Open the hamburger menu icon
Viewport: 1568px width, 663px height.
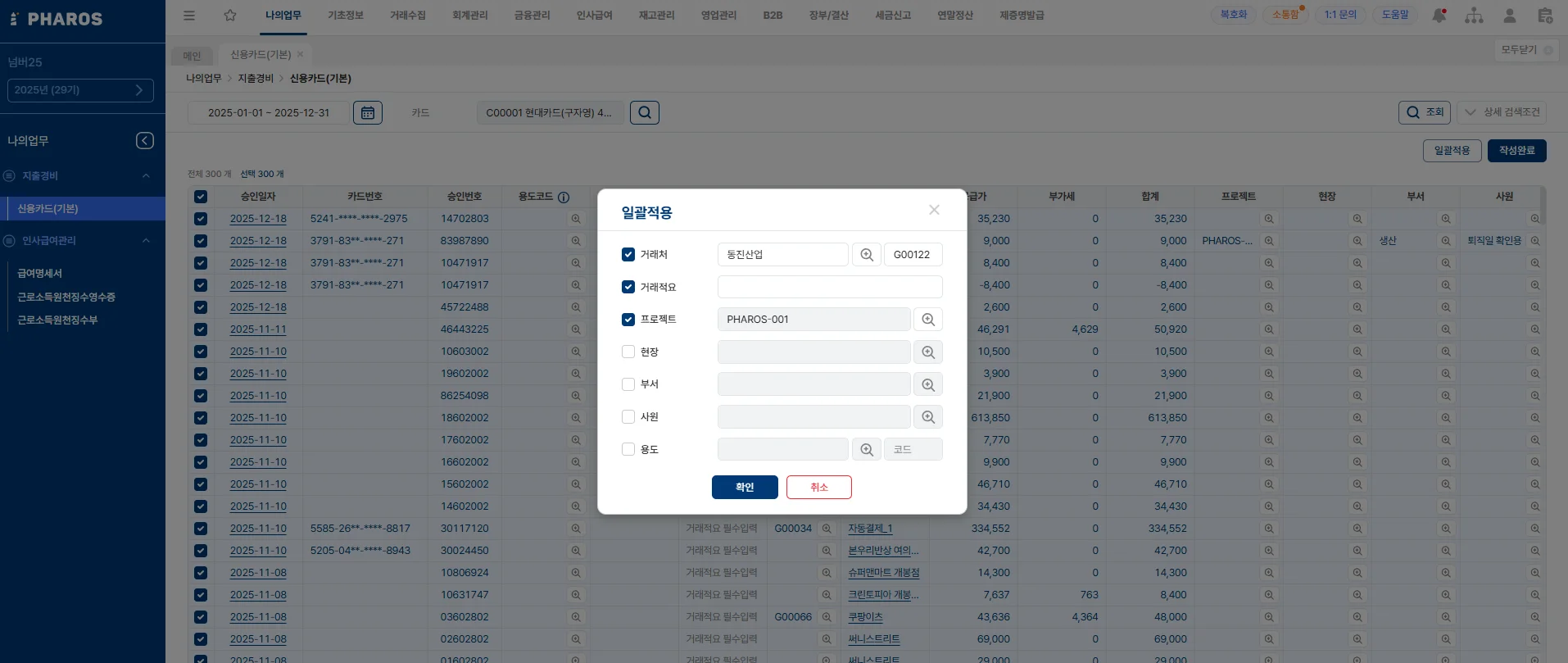coord(189,16)
